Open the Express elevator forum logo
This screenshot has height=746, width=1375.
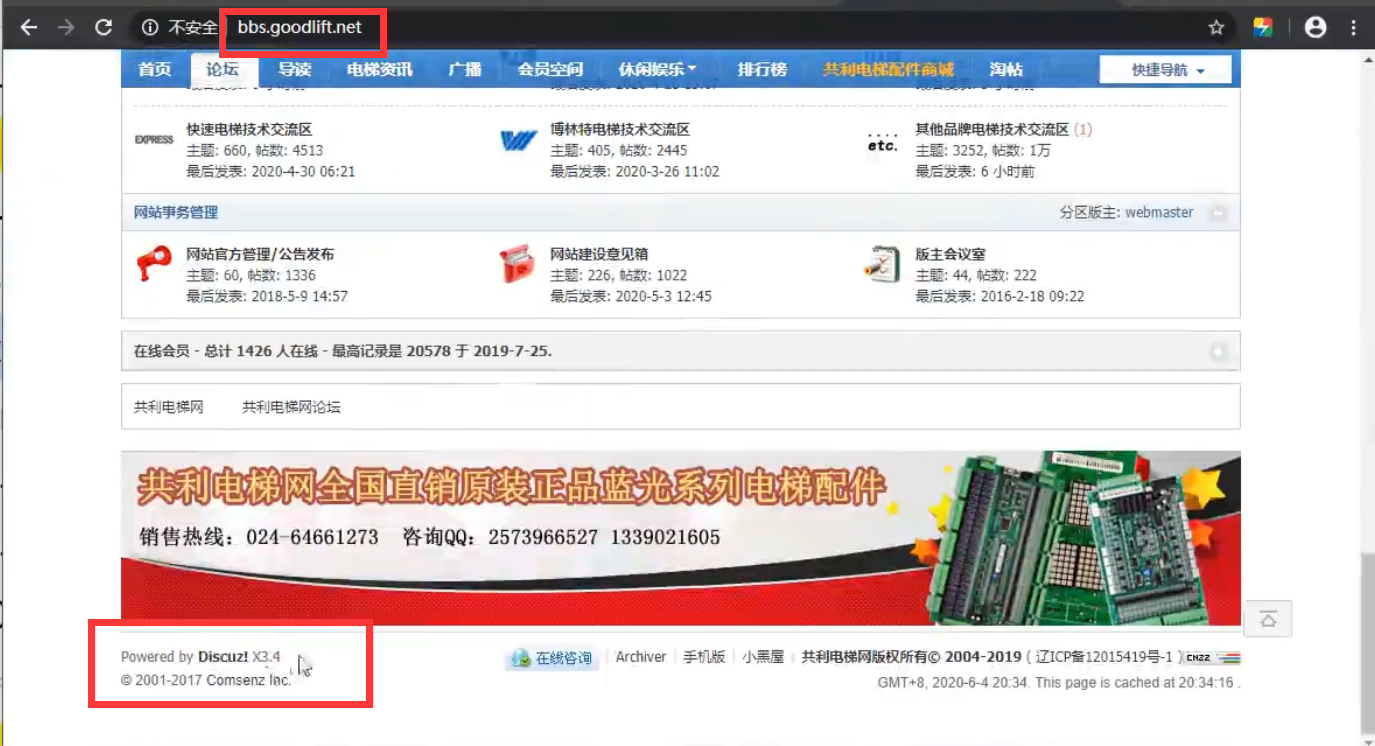coord(154,140)
